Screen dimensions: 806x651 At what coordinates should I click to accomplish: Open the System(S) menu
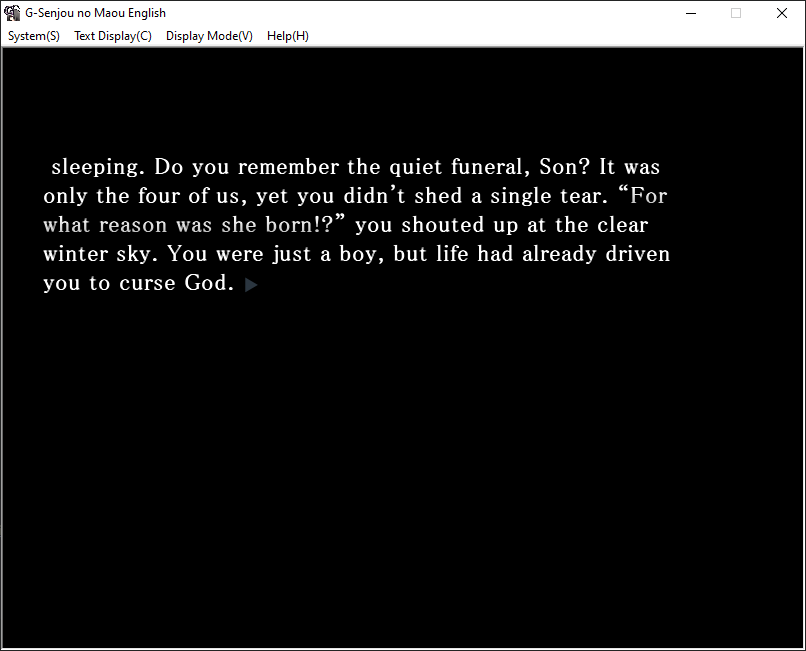pyautogui.click(x=34, y=36)
